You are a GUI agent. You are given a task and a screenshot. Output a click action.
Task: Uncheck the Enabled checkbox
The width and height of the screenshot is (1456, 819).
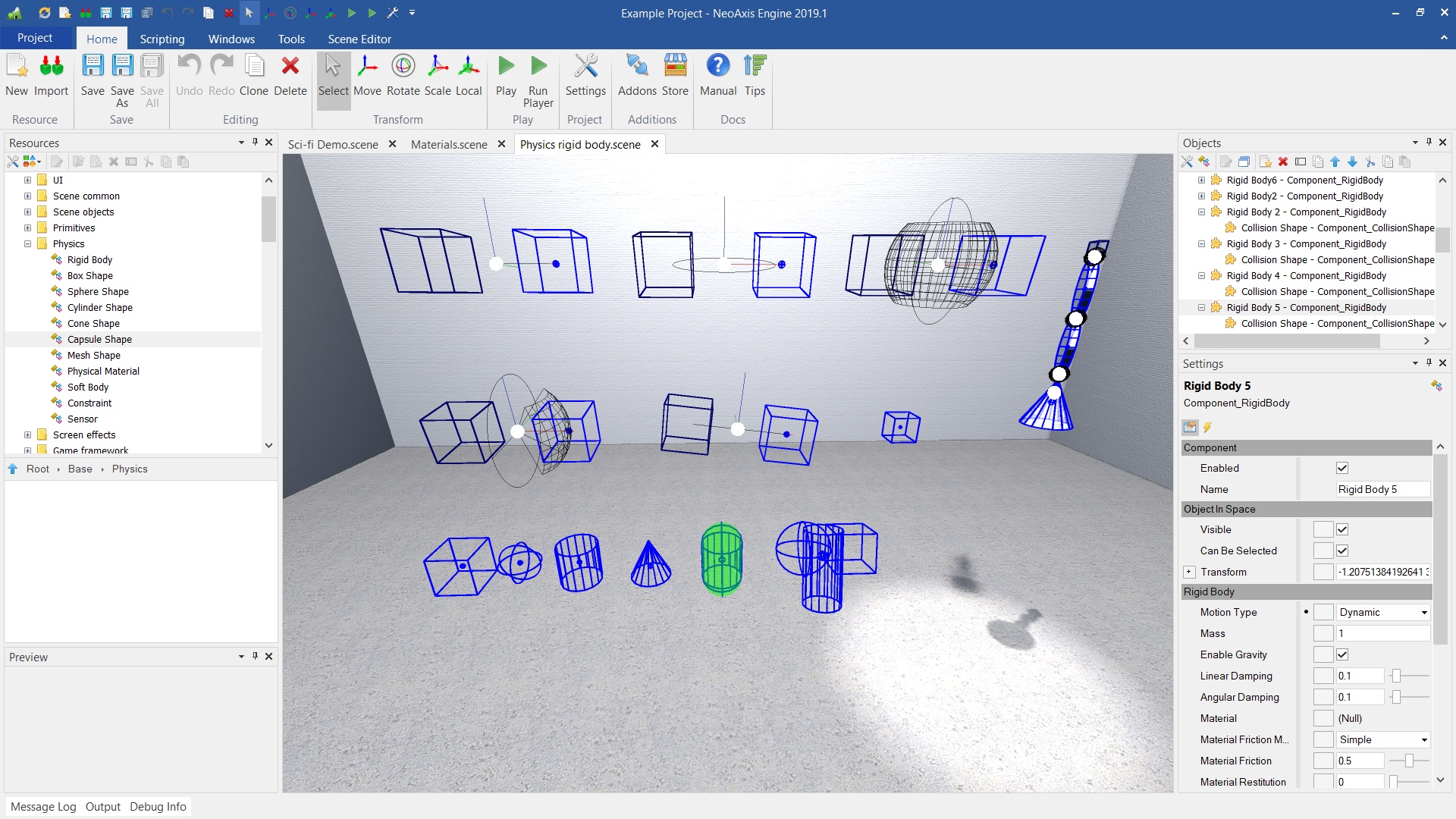(1342, 468)
